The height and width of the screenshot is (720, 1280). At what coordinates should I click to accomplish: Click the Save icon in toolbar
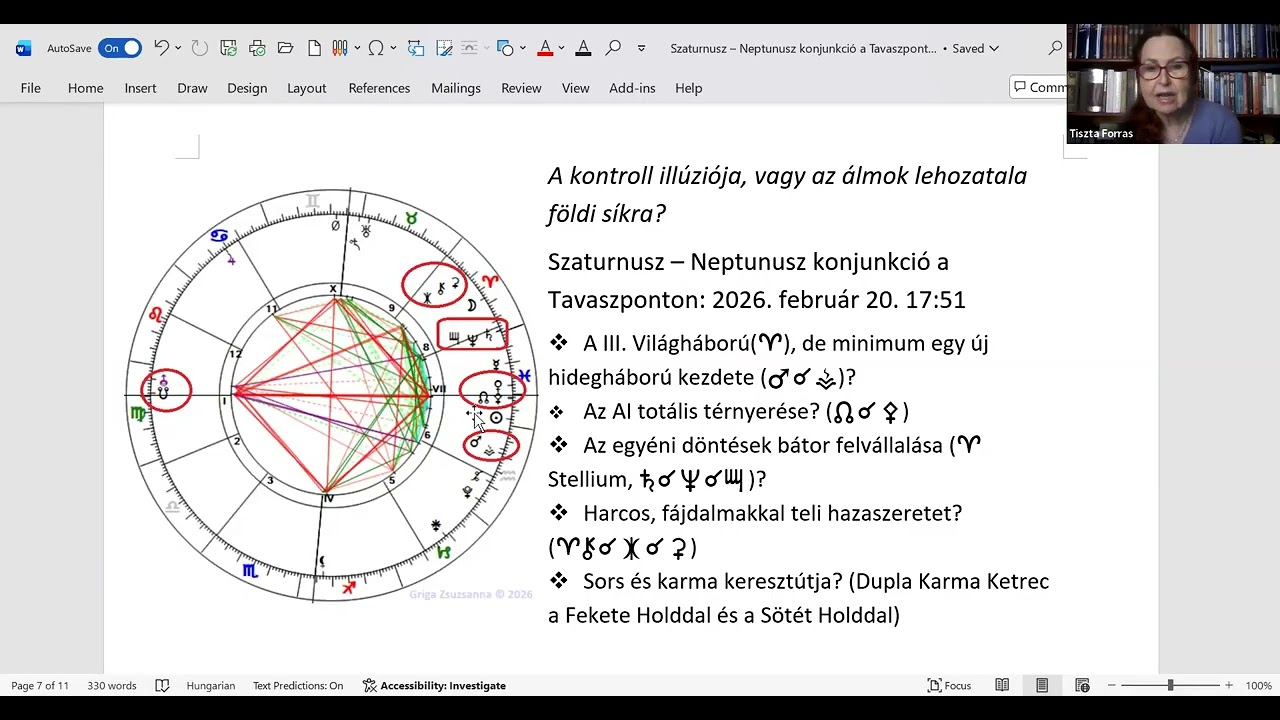coord(229,48)
